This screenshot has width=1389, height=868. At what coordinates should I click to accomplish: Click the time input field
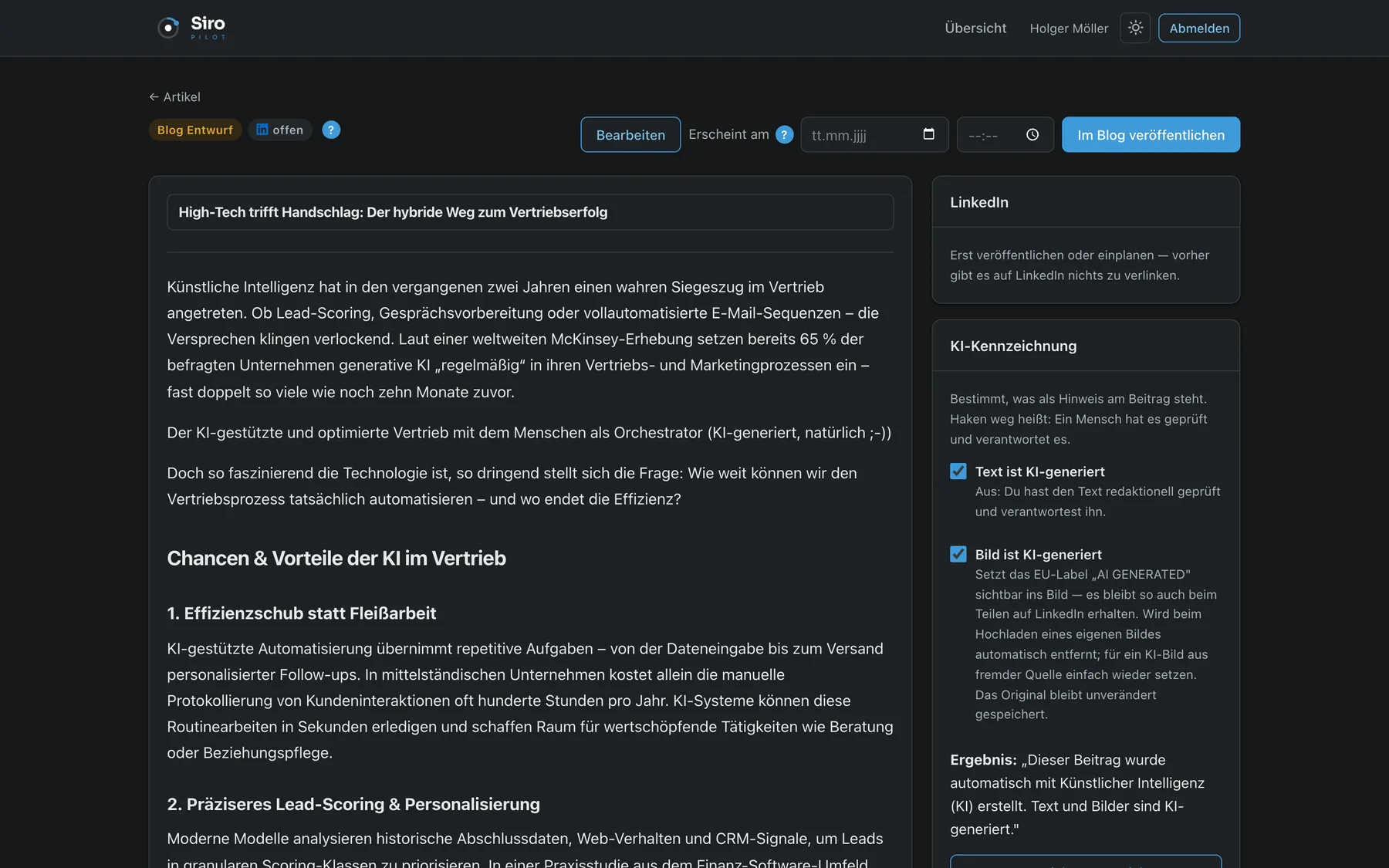coord(1005,135)
